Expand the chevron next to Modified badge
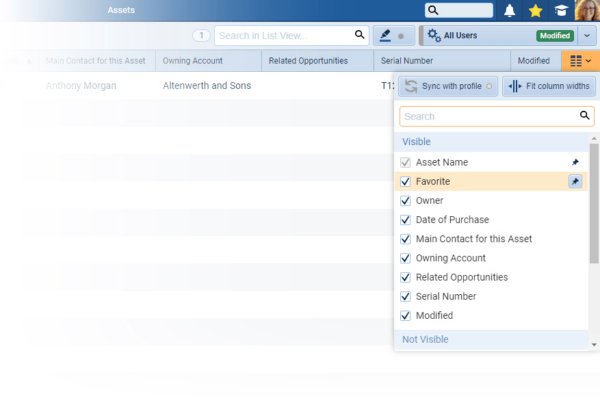This screenshot has width=600, height=403. click(x=587, y=35)
